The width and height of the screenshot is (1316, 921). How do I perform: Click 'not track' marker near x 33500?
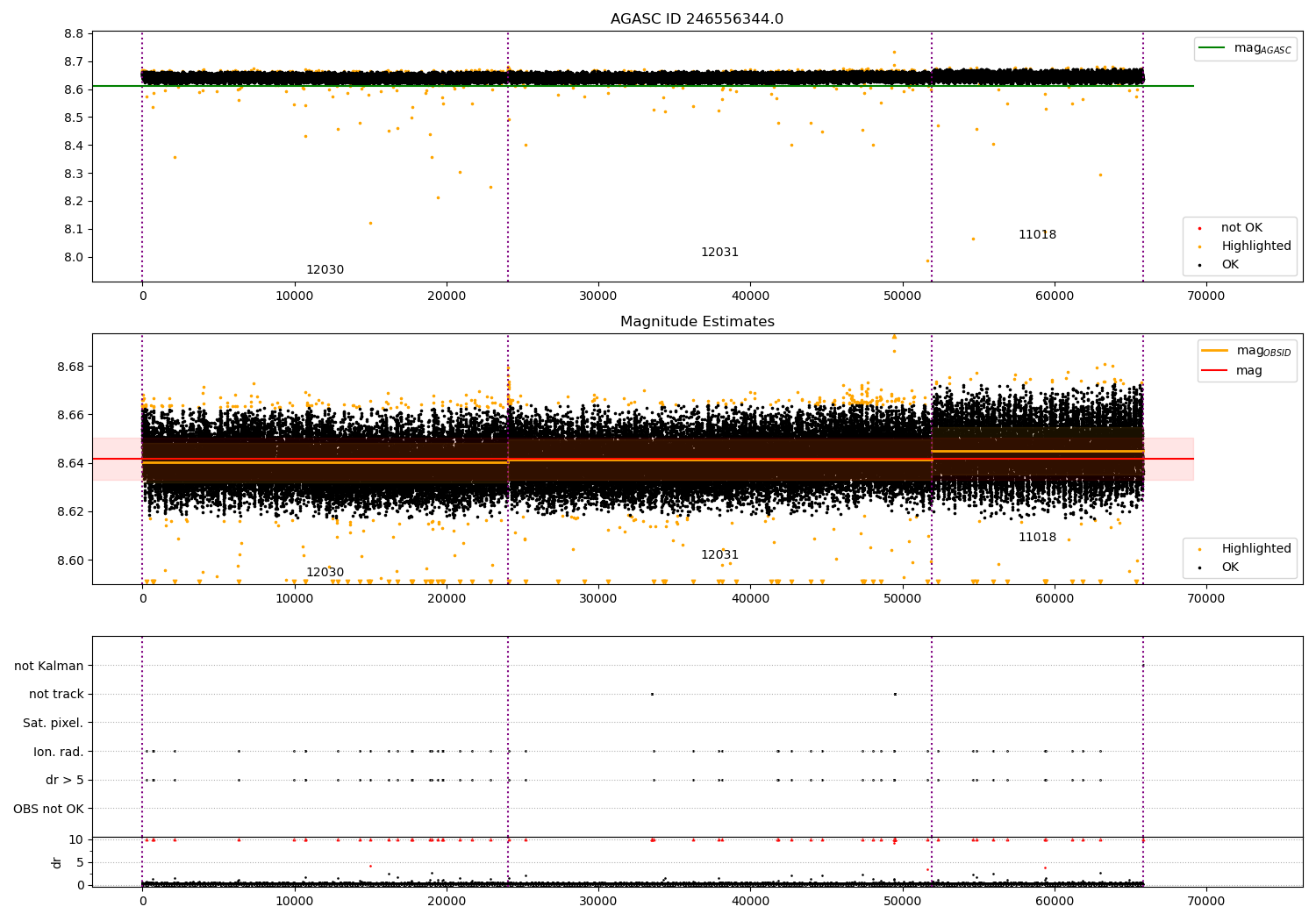pos(652,695)
